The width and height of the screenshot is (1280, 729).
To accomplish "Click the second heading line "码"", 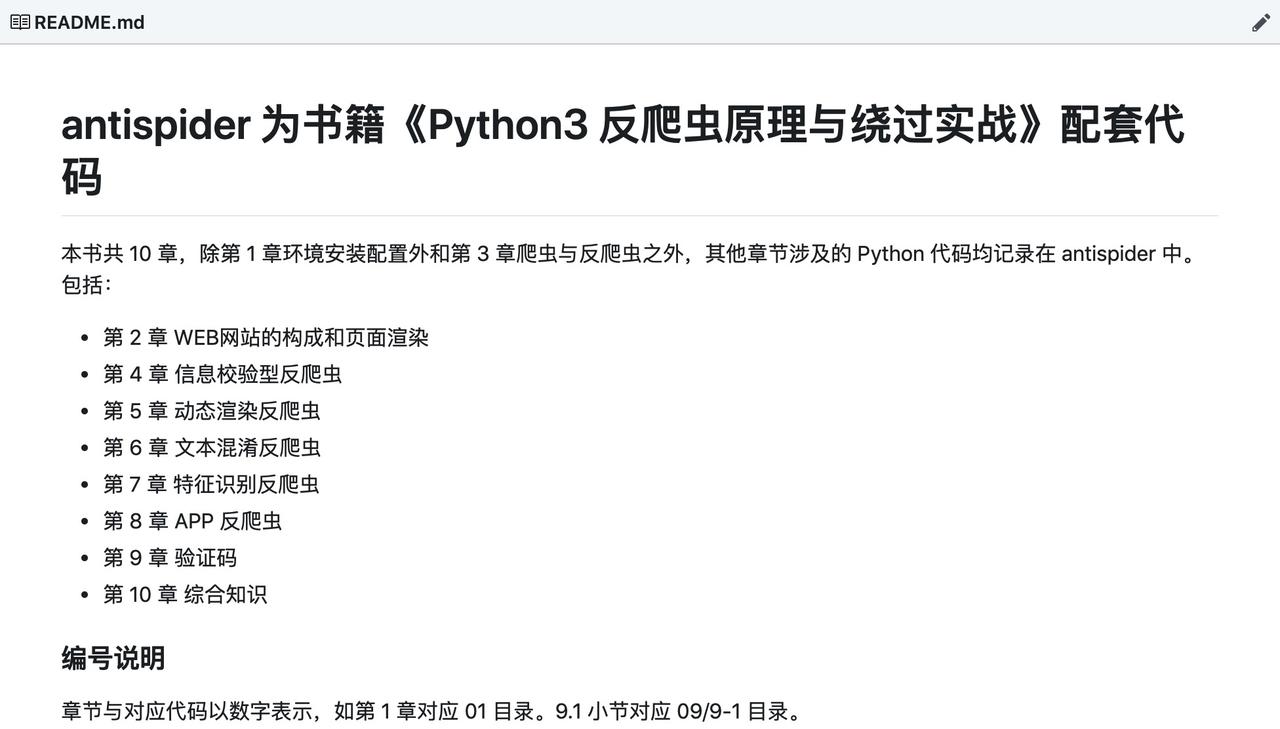I will coord(82,178).
